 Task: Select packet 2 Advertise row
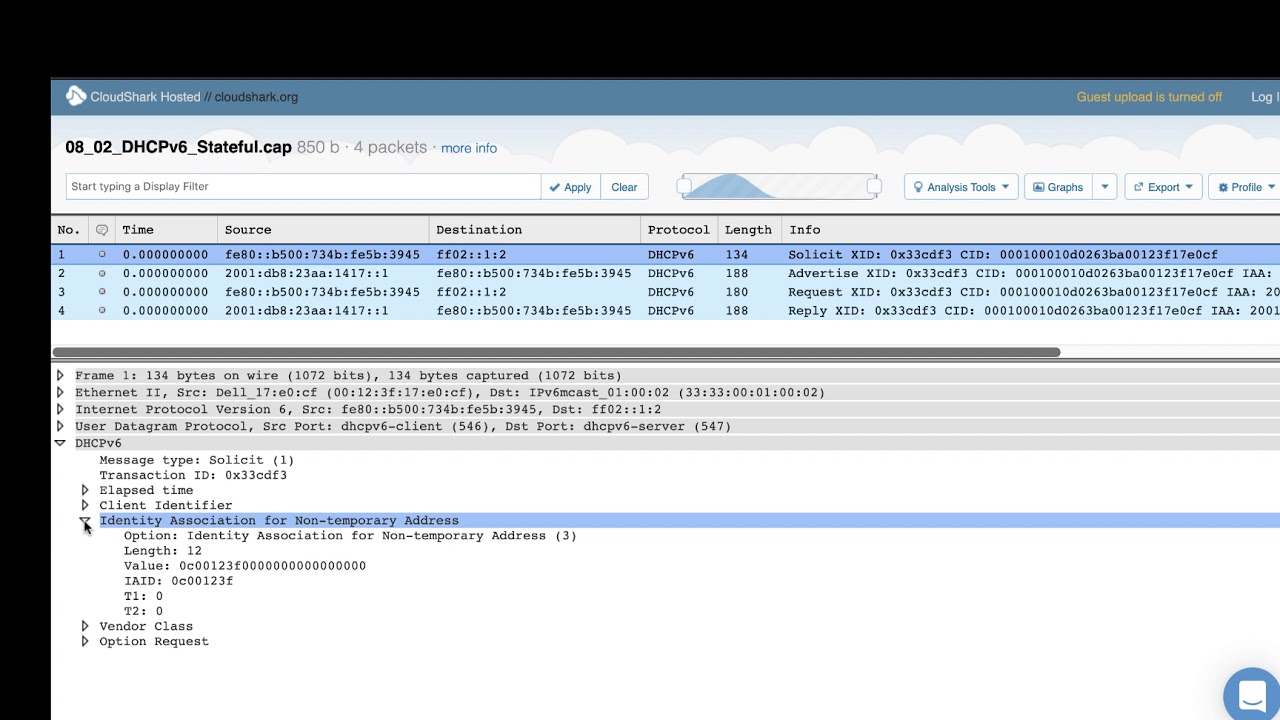click(665, 273)
